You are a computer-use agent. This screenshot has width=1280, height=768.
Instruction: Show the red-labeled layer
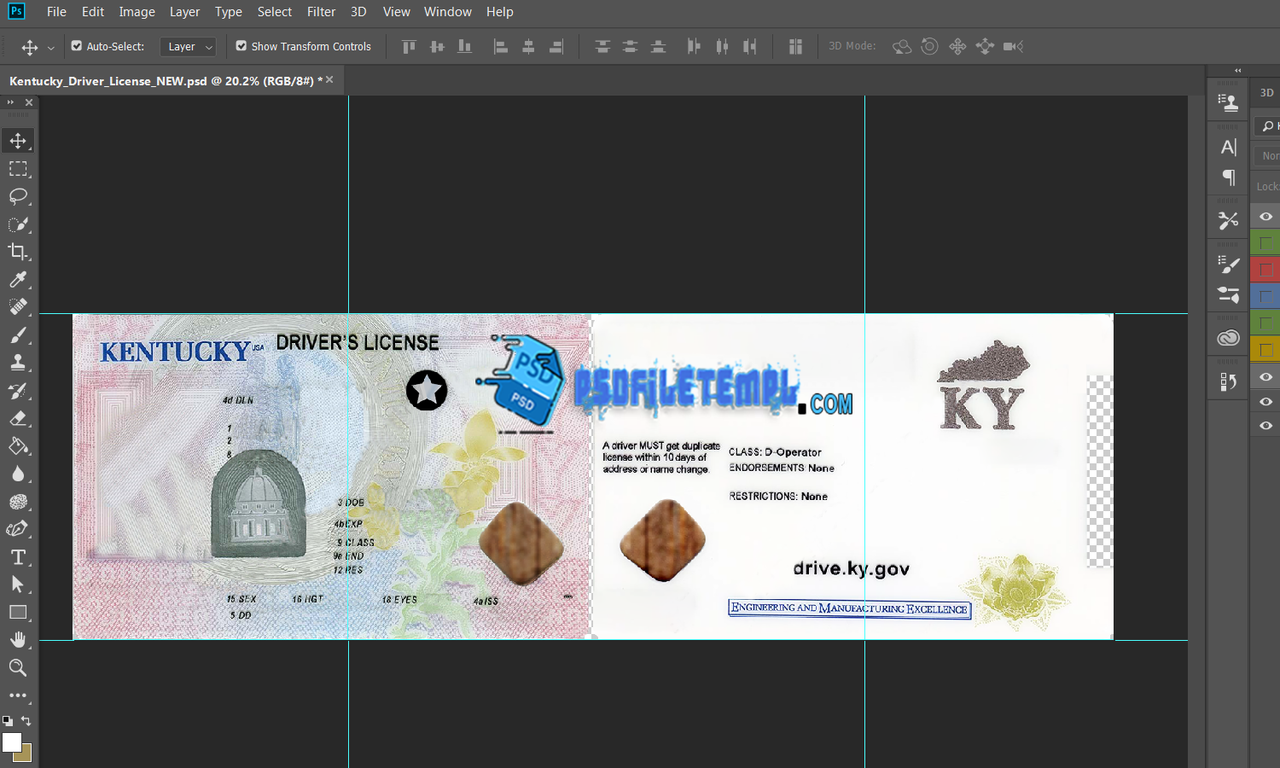click(x=1266, y=270)
